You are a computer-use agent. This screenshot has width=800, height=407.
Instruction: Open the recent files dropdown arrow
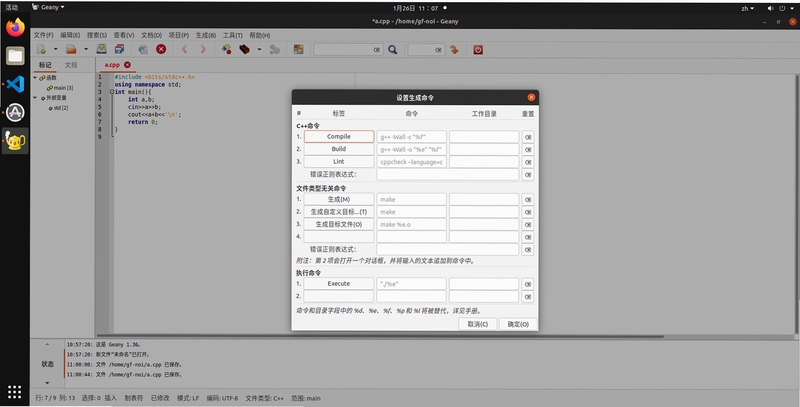pyautogui.click(x=86, y=49)
